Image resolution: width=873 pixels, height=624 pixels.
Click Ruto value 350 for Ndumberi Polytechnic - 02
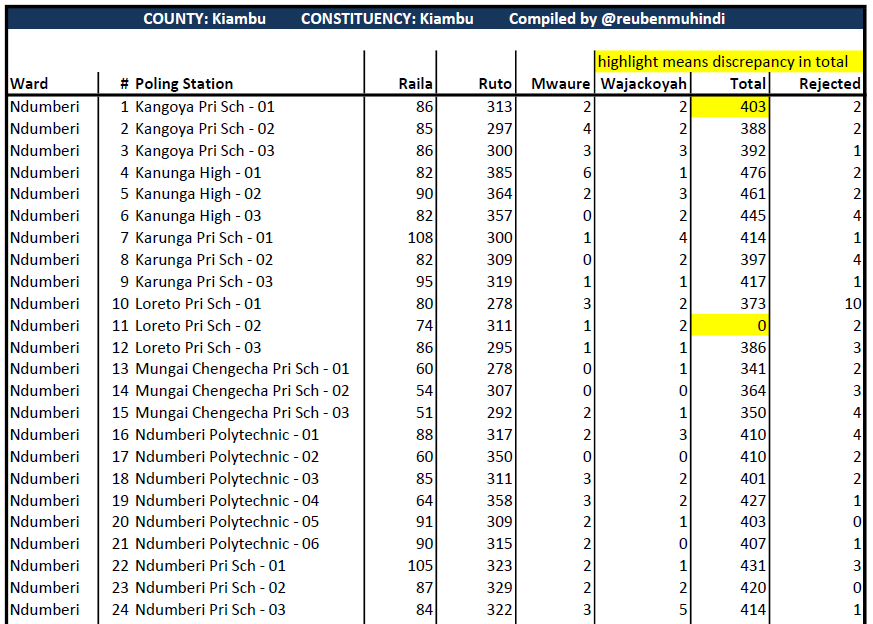point(499,456)
